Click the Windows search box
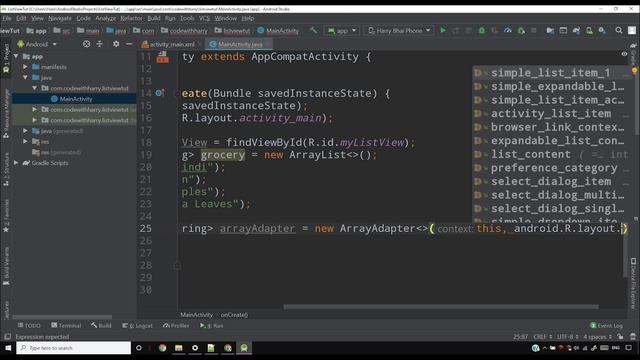This screenshot has height=360, width=640. 73,348
